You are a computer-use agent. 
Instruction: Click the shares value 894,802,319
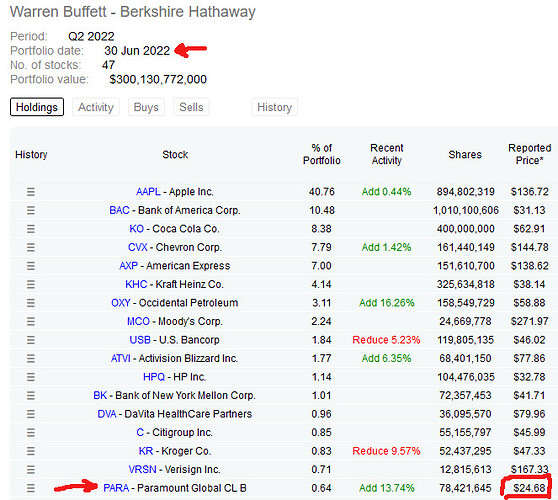[x=465, y=192]
